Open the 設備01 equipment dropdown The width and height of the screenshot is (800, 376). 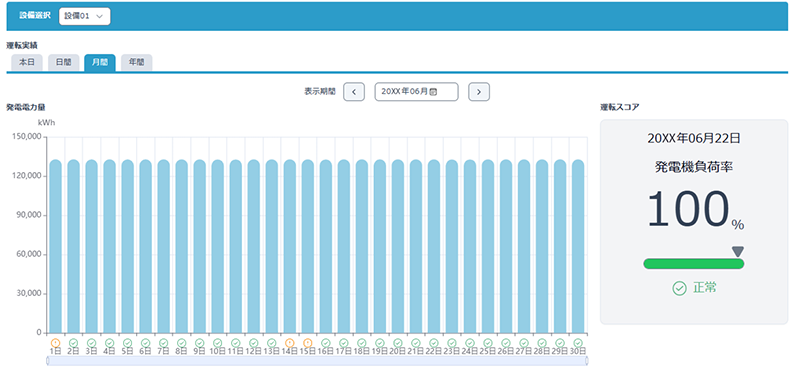(x=84, y=16)
